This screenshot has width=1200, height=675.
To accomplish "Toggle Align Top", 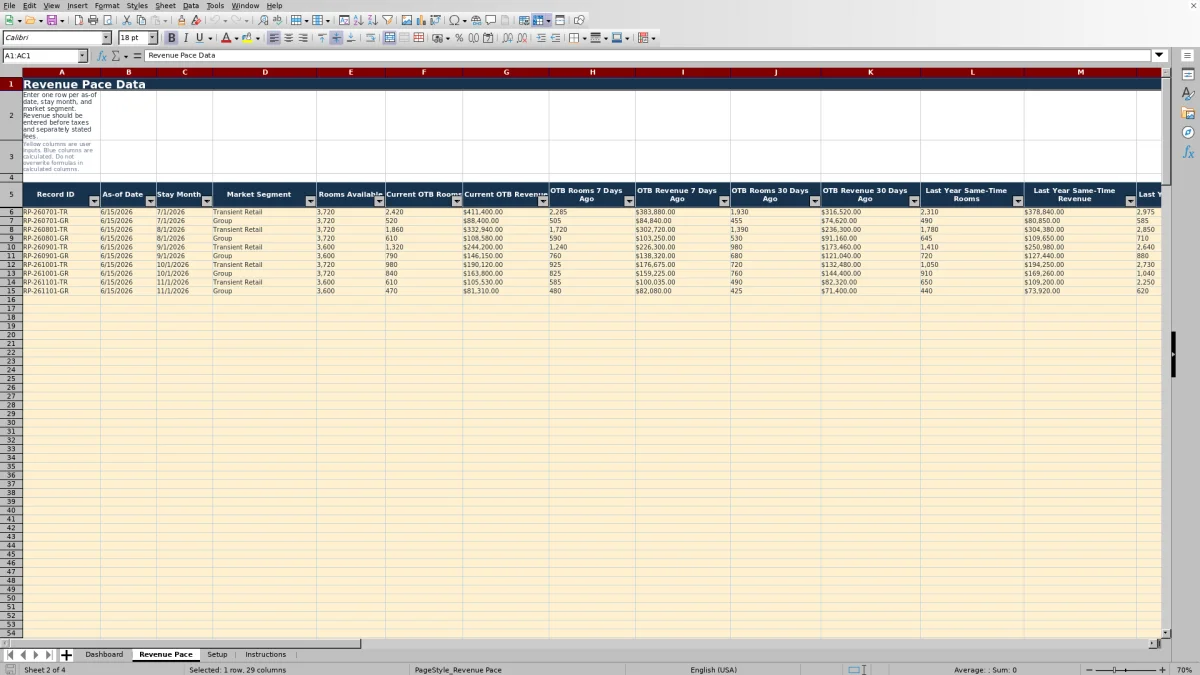I will pos(322,38).
